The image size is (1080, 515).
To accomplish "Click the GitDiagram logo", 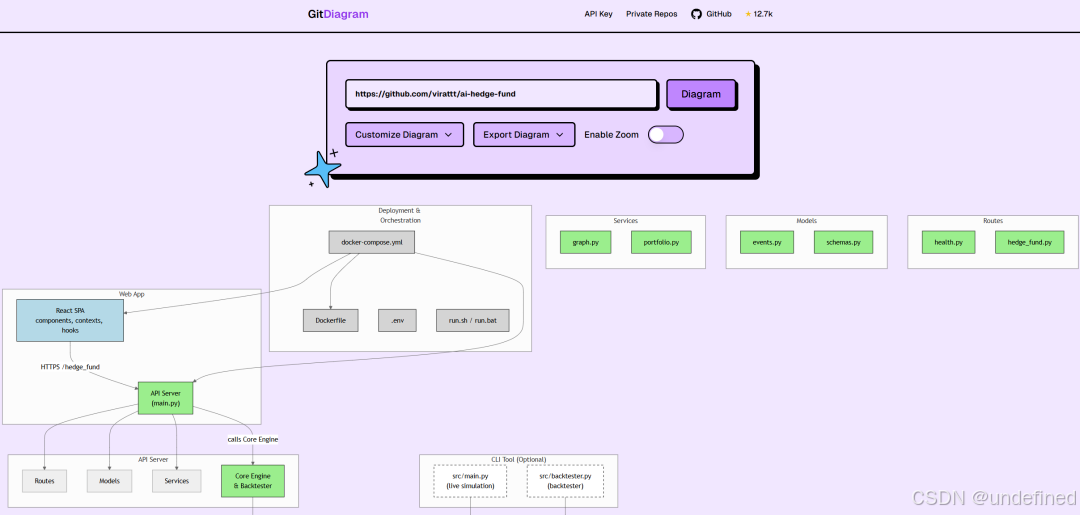I will (x=338, y=14).
